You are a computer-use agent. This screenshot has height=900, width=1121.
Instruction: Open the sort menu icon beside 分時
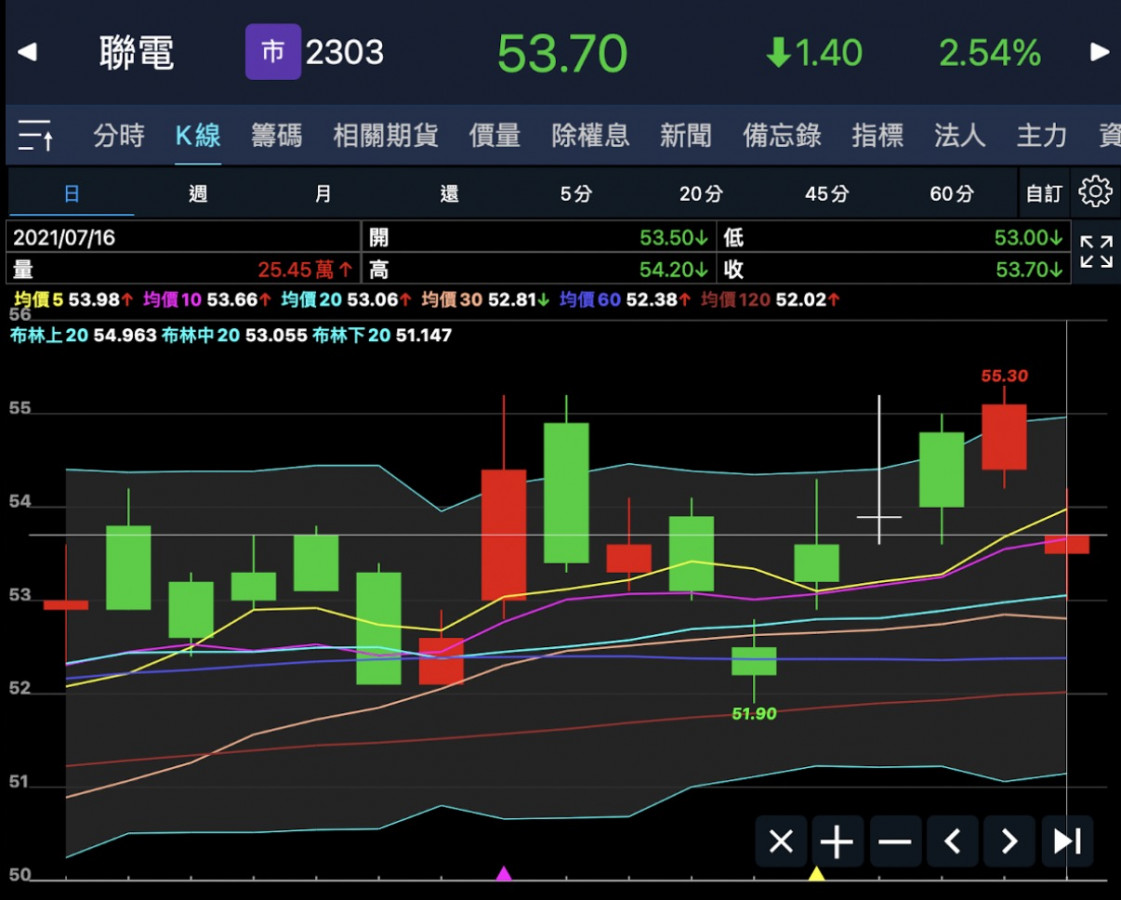36,135
